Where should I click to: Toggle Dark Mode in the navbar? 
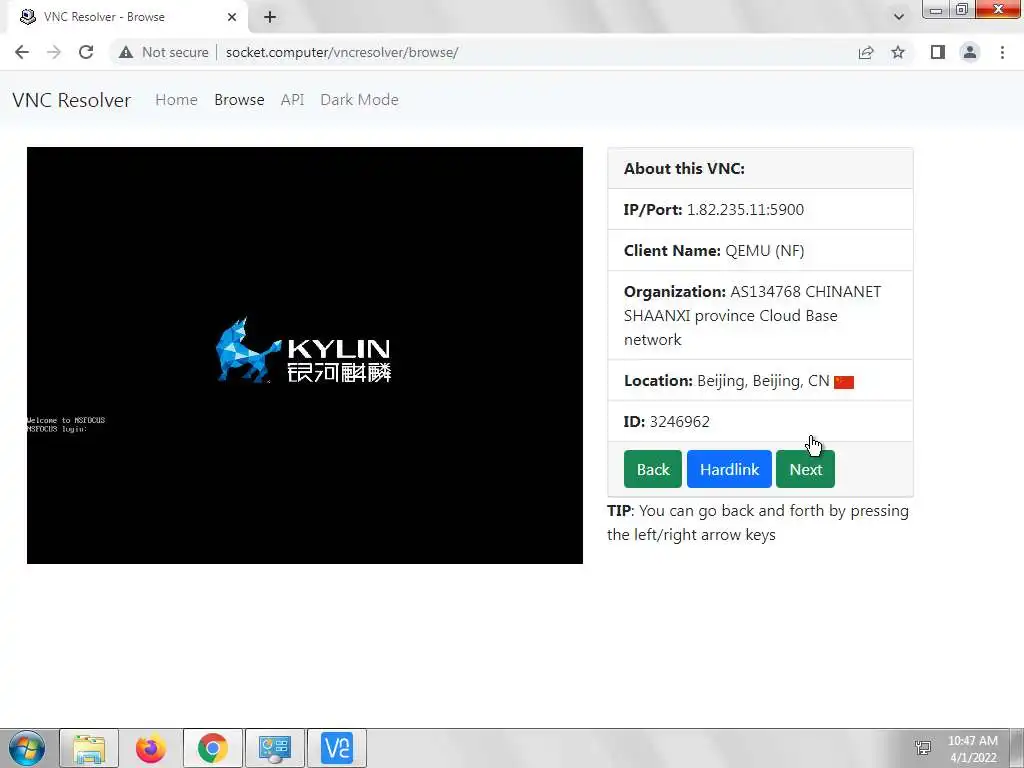point(359,100)
